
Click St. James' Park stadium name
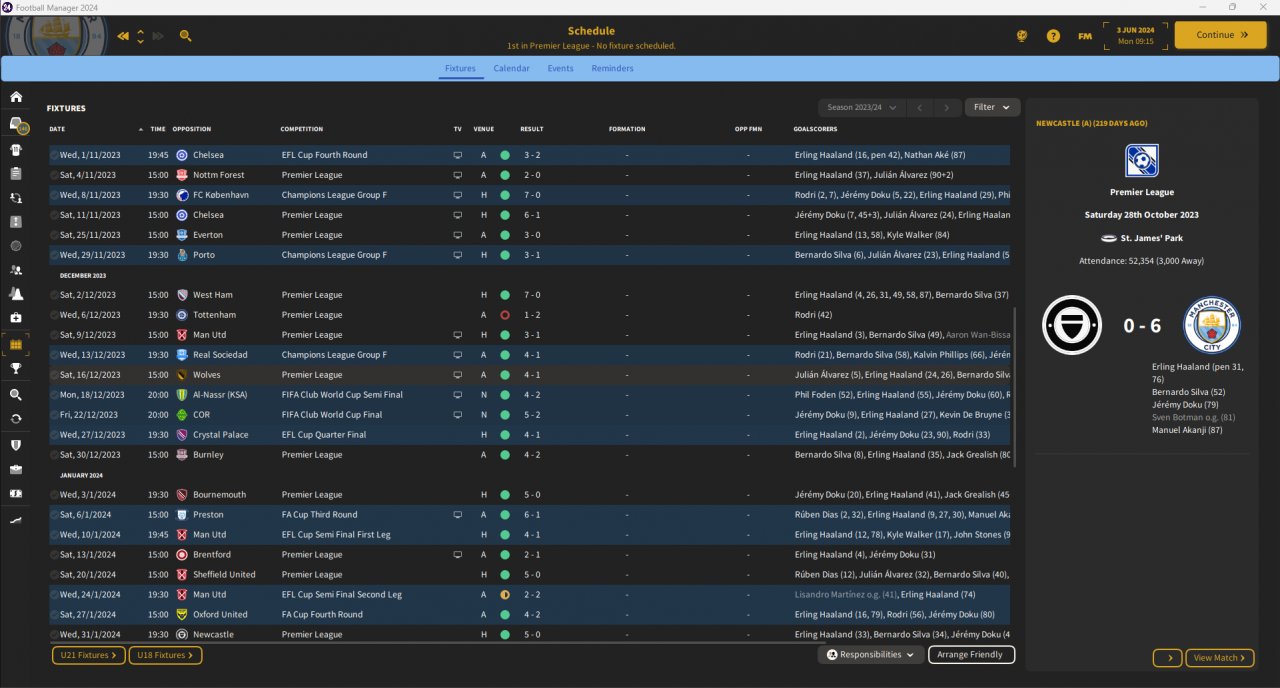pyautogui.click(x=1150, y=238)
